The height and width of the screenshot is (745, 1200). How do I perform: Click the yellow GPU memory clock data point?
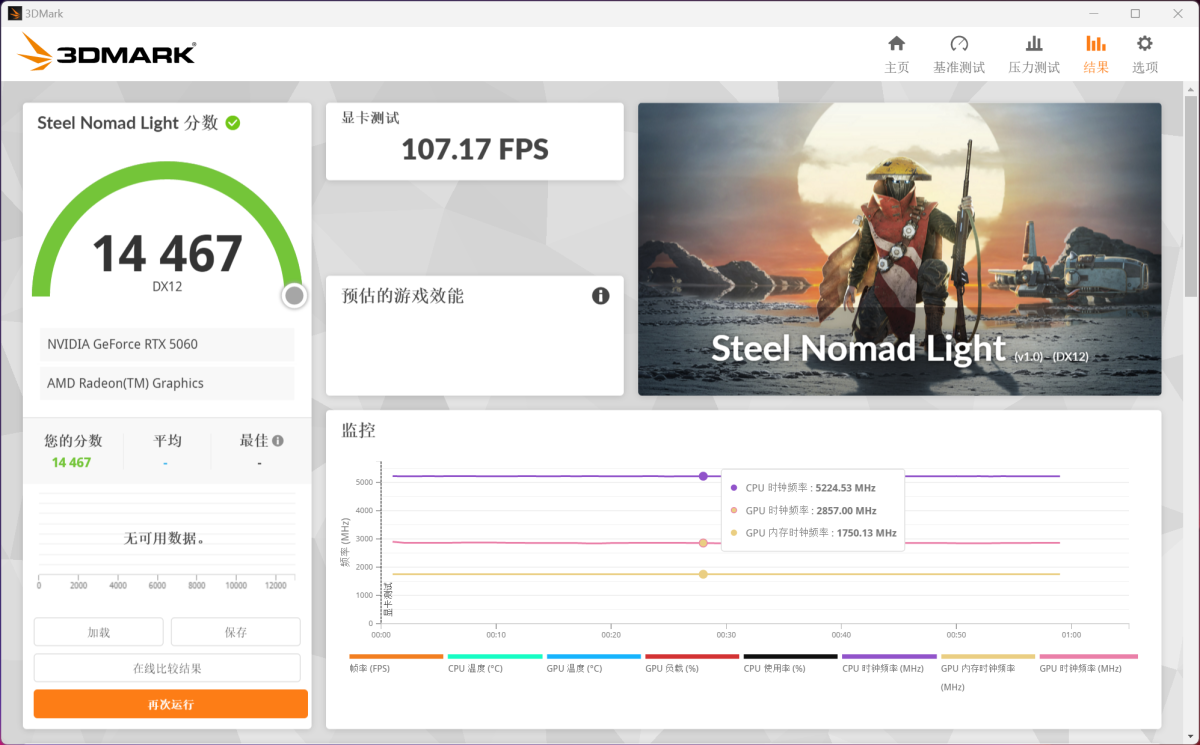(703, 574)
